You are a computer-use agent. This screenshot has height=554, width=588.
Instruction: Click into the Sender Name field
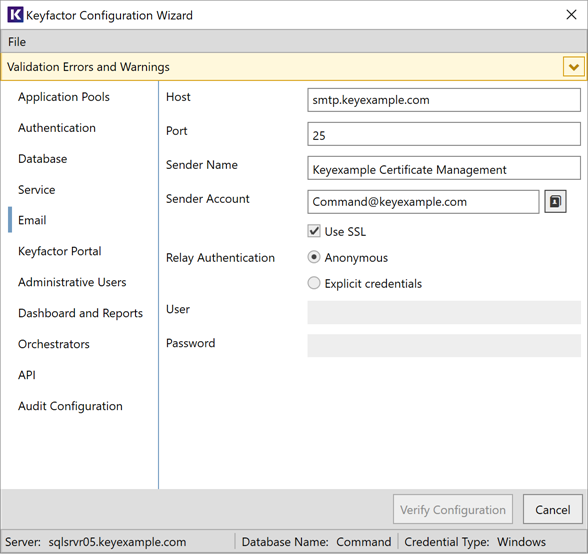[444, 168]
